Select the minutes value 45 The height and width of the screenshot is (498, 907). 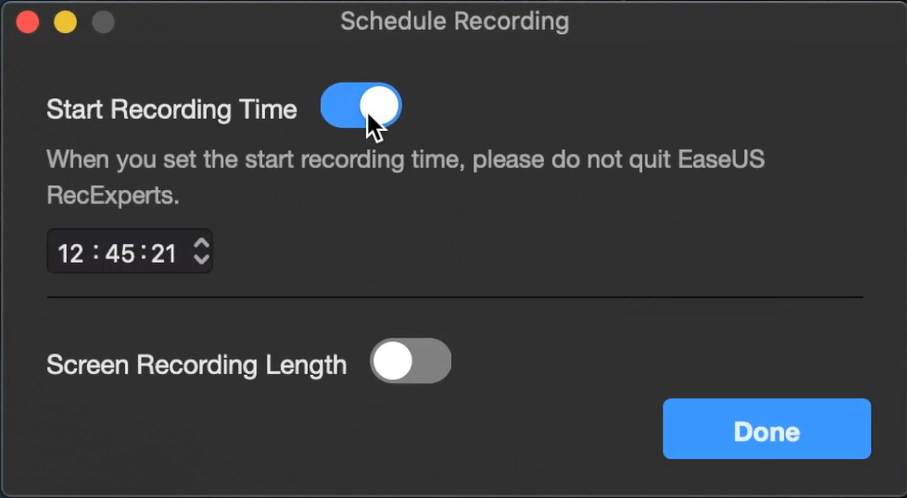(x=120, y=253)
